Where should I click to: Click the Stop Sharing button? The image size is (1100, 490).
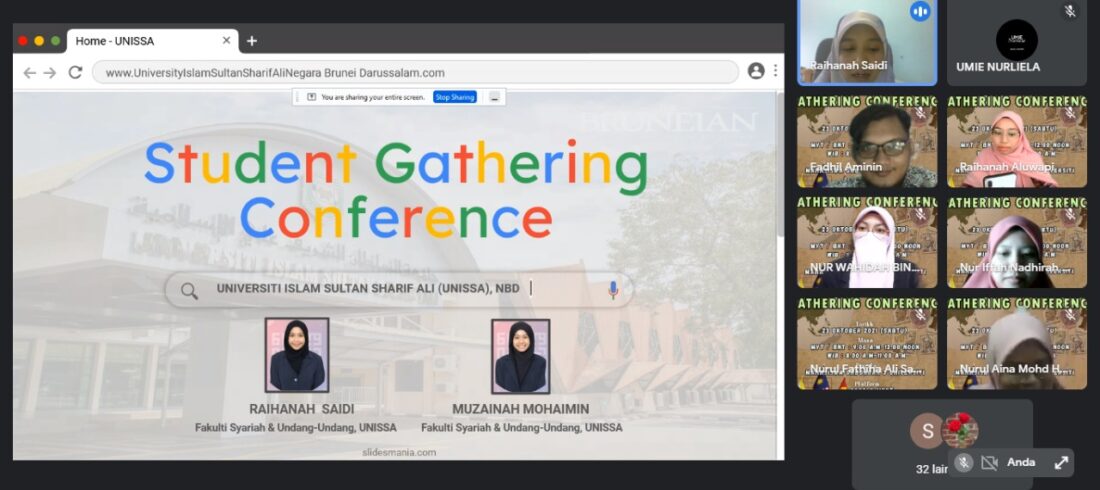[x=454, y=97]
